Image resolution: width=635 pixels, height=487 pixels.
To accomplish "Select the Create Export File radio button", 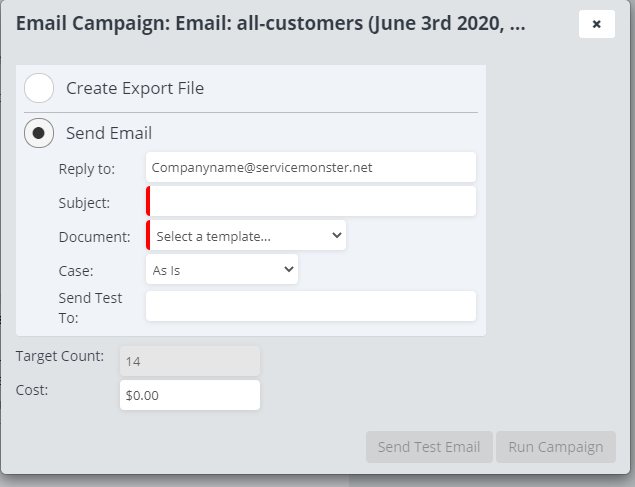I will [x=39, y=88].
